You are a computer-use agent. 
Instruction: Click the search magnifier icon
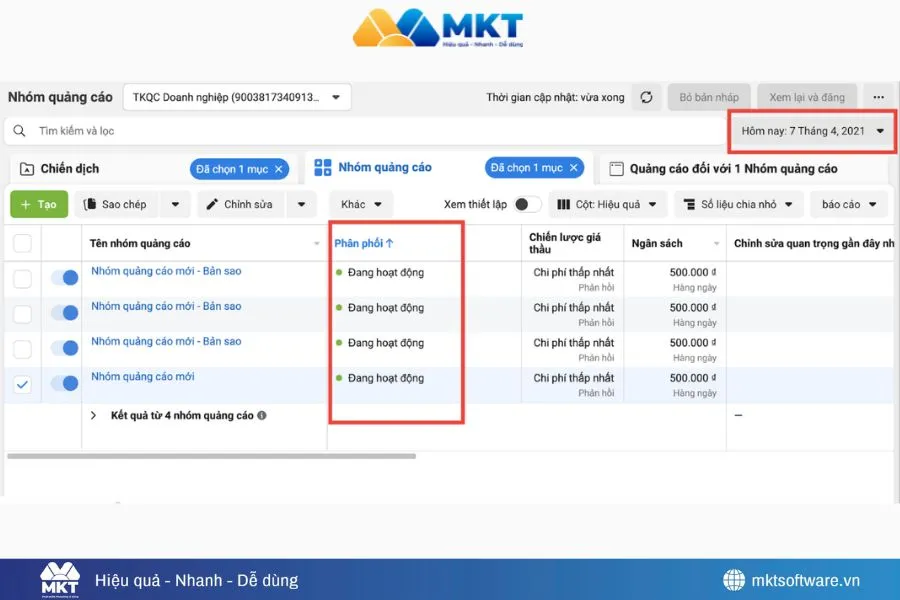(x=19, y=130)
